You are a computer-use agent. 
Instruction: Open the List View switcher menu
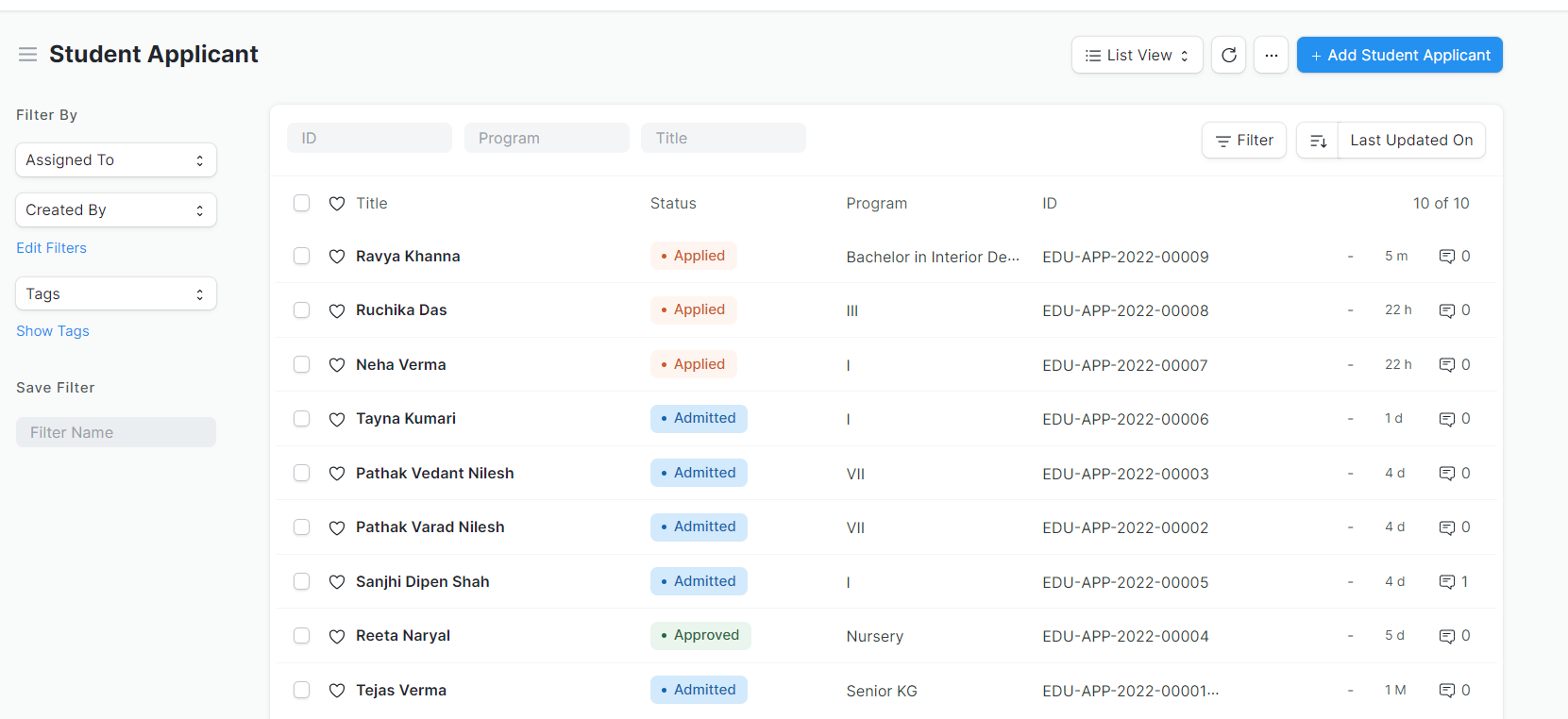click(1137, 55)
